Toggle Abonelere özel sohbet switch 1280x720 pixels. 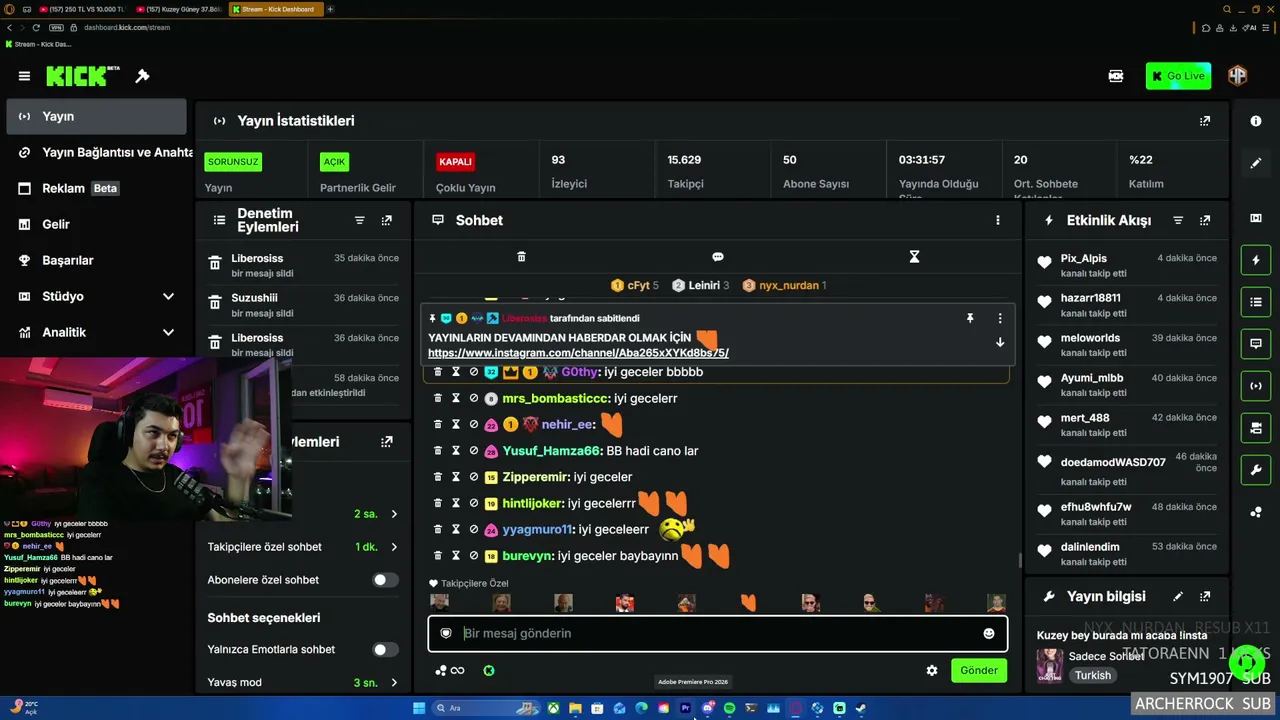point(385,580)
